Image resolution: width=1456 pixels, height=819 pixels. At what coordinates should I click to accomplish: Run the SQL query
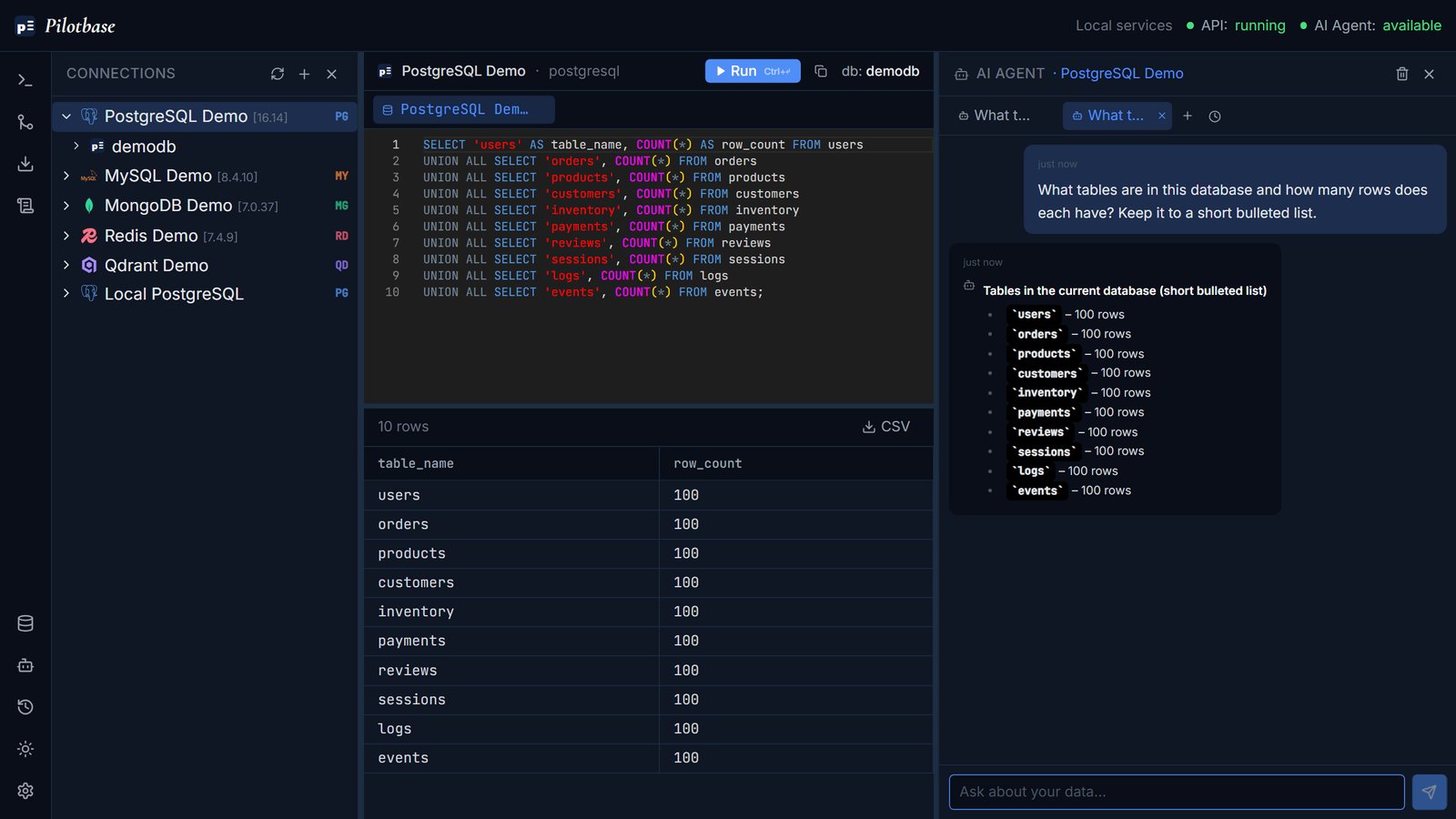pos(753,71)
